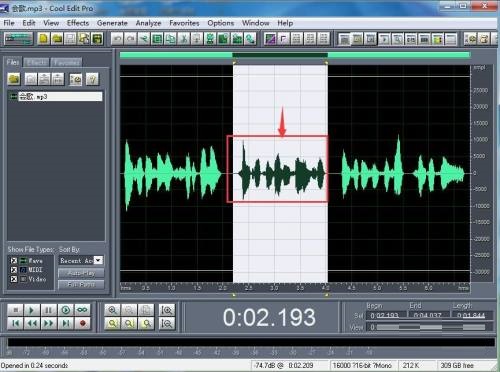500x372 pixels.
Task: Click the Rewind transport button
Action: pos(32,323)
